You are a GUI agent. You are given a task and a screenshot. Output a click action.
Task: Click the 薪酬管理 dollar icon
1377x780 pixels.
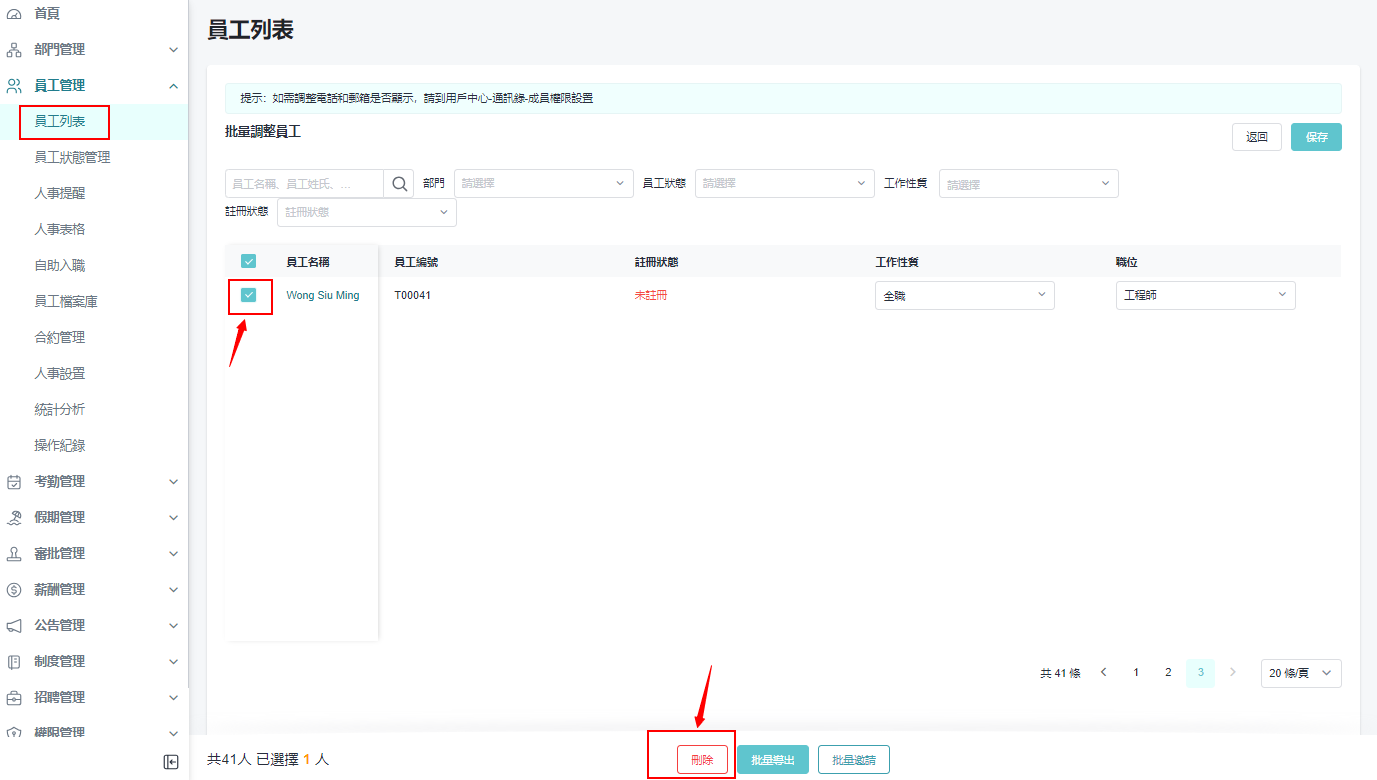[14, 590]
